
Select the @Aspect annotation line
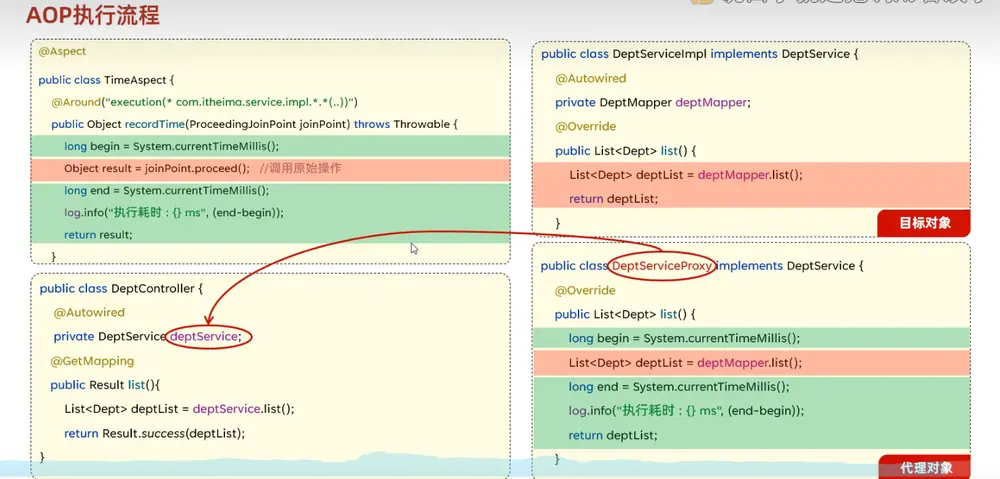point(62,52)
